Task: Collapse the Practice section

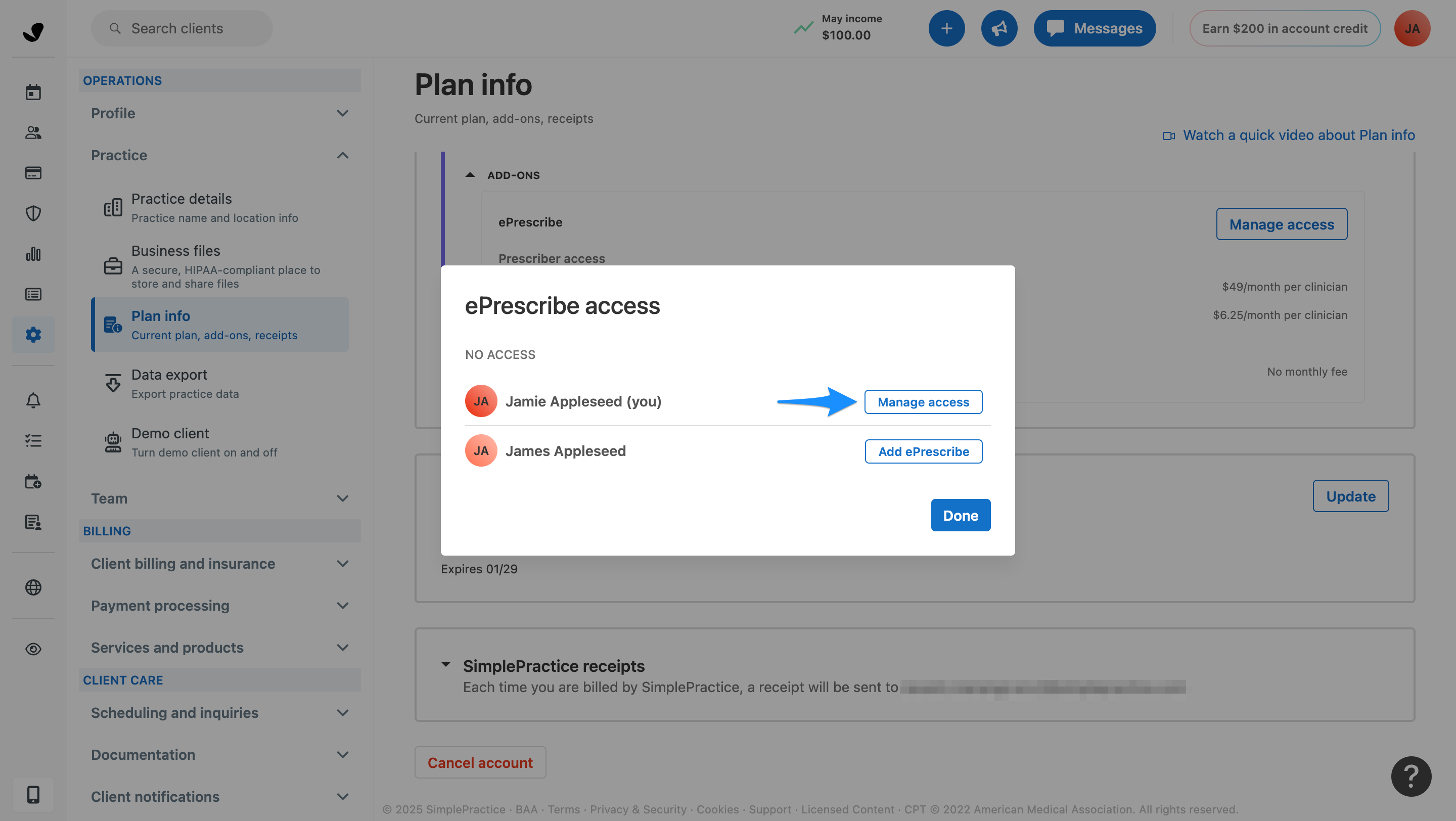Action: [x=219, y=155]
